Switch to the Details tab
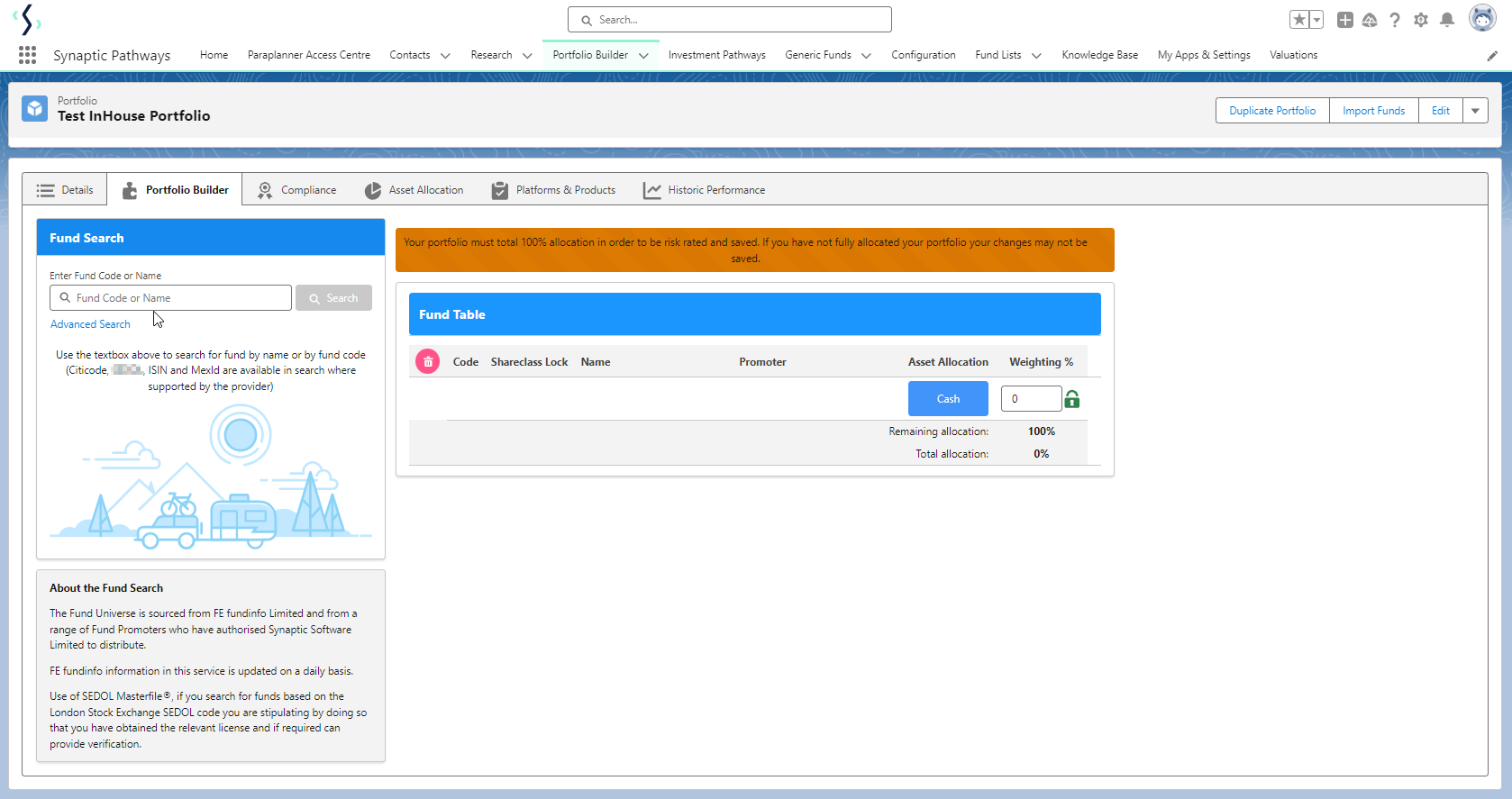This screenshot has height=799, width=1512. pyautogui.click(x=65, y=190)
